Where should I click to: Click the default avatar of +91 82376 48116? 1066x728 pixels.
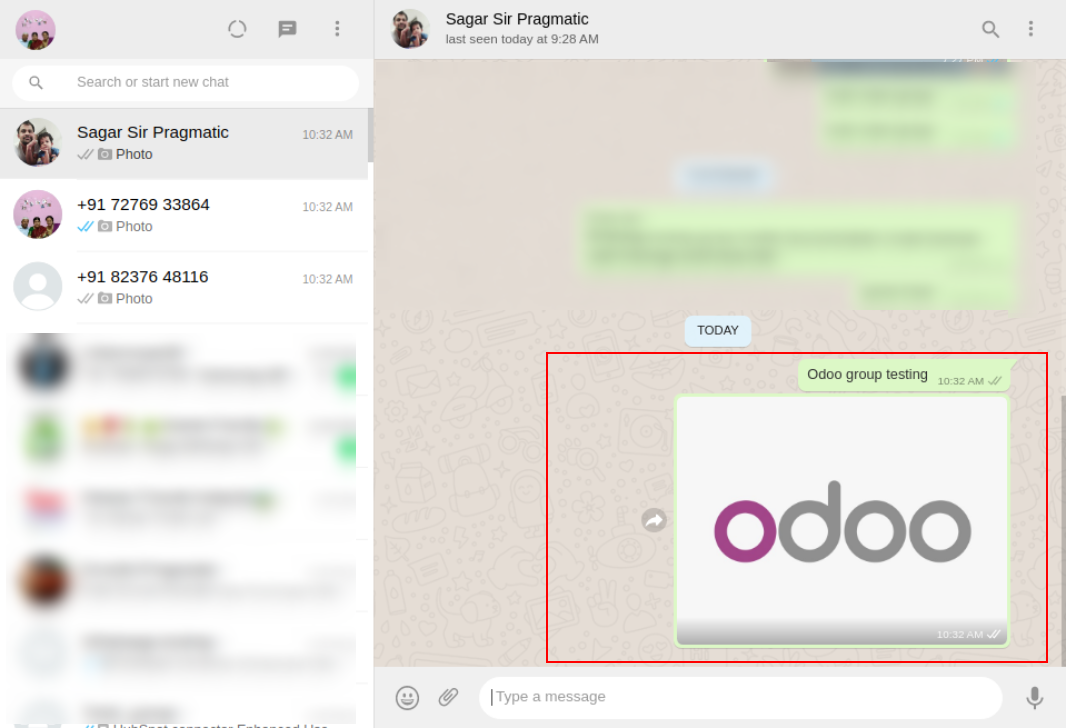pos(38,286)
